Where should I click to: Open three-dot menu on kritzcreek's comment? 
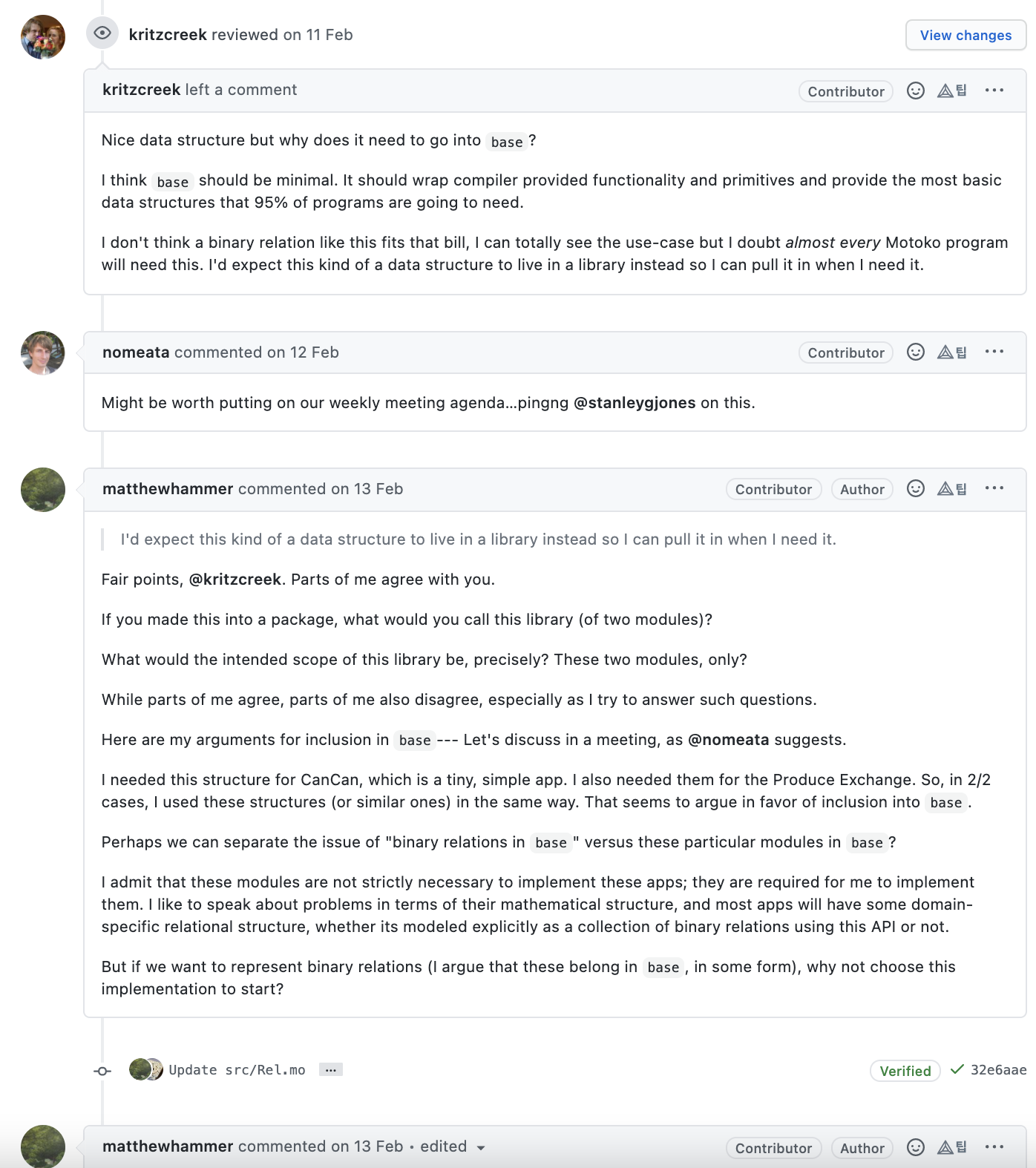pos(994,91)
